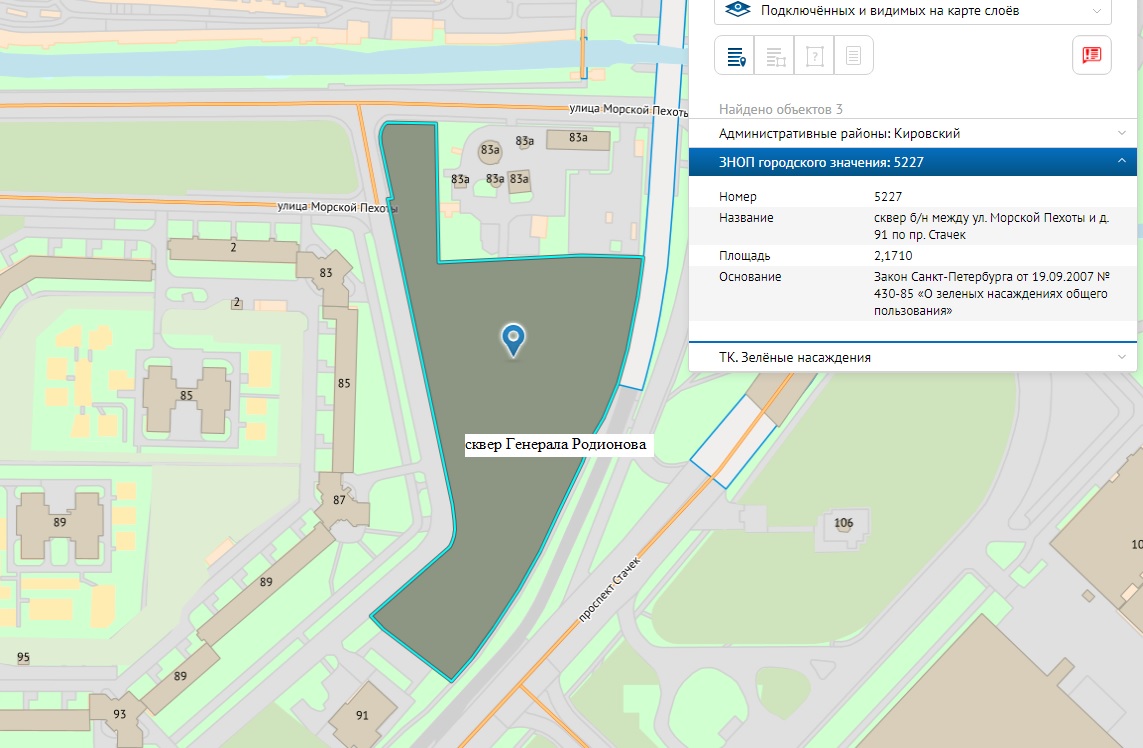Click building 93 on the map
This screenshot has height=748, width=1143.
[x=119, y=714]
